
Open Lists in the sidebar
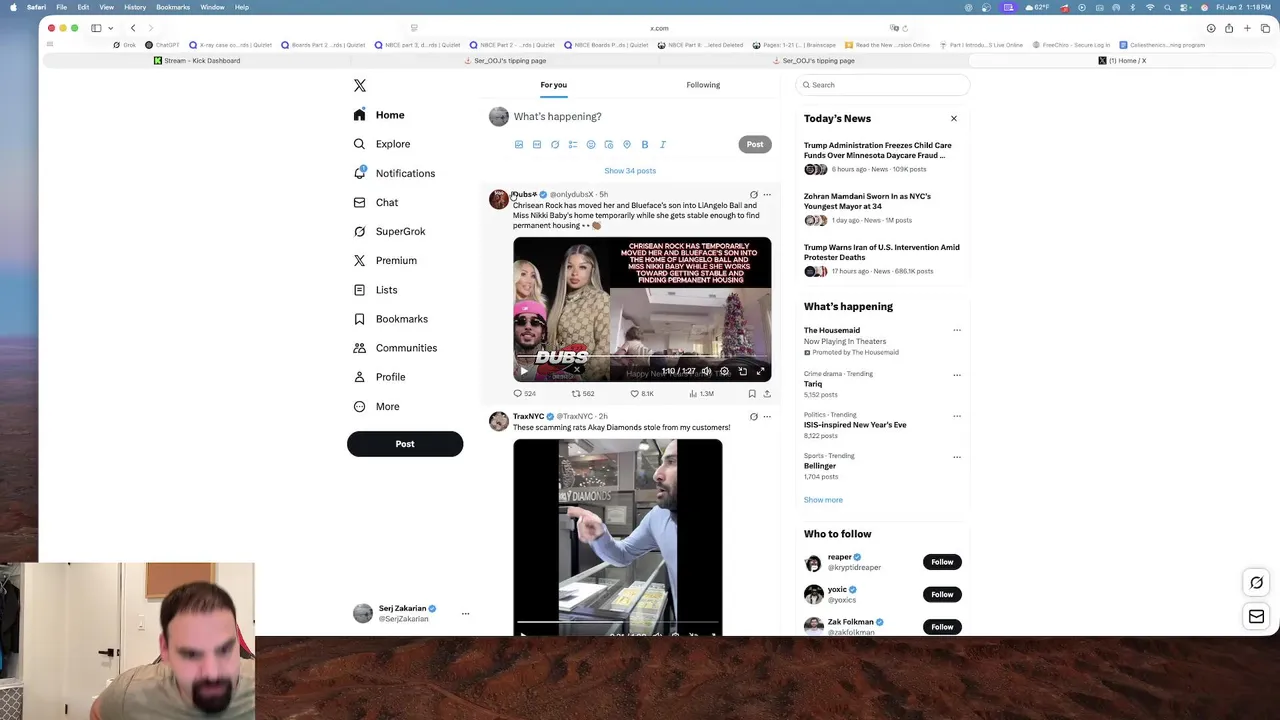coord(376,290)
